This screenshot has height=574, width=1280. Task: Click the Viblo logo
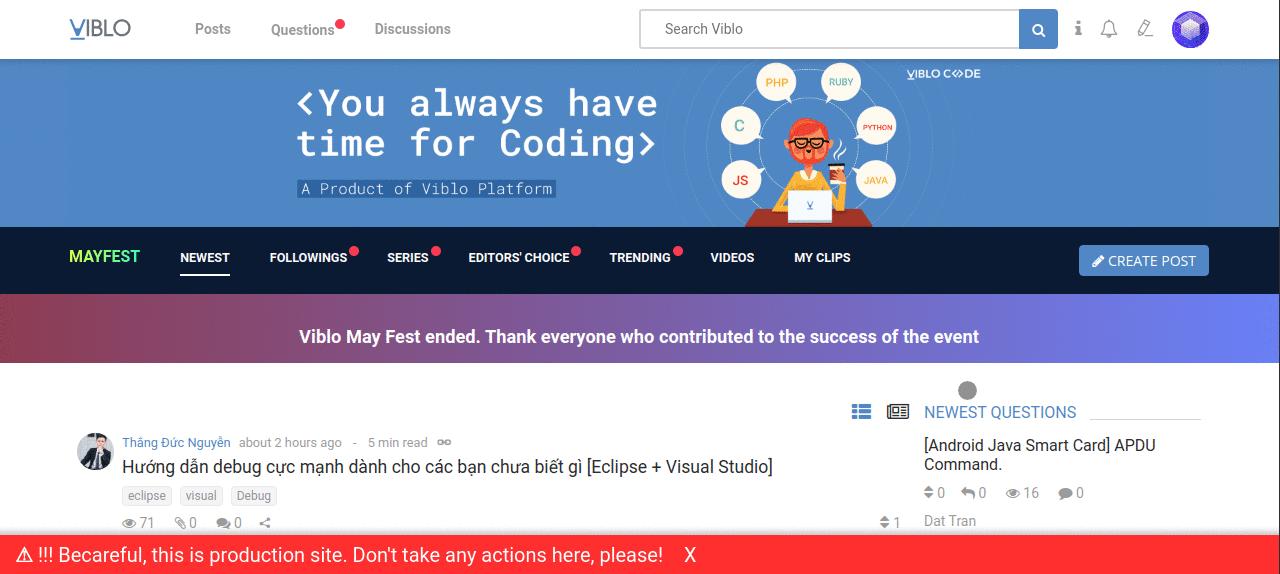tap(100, 29)
